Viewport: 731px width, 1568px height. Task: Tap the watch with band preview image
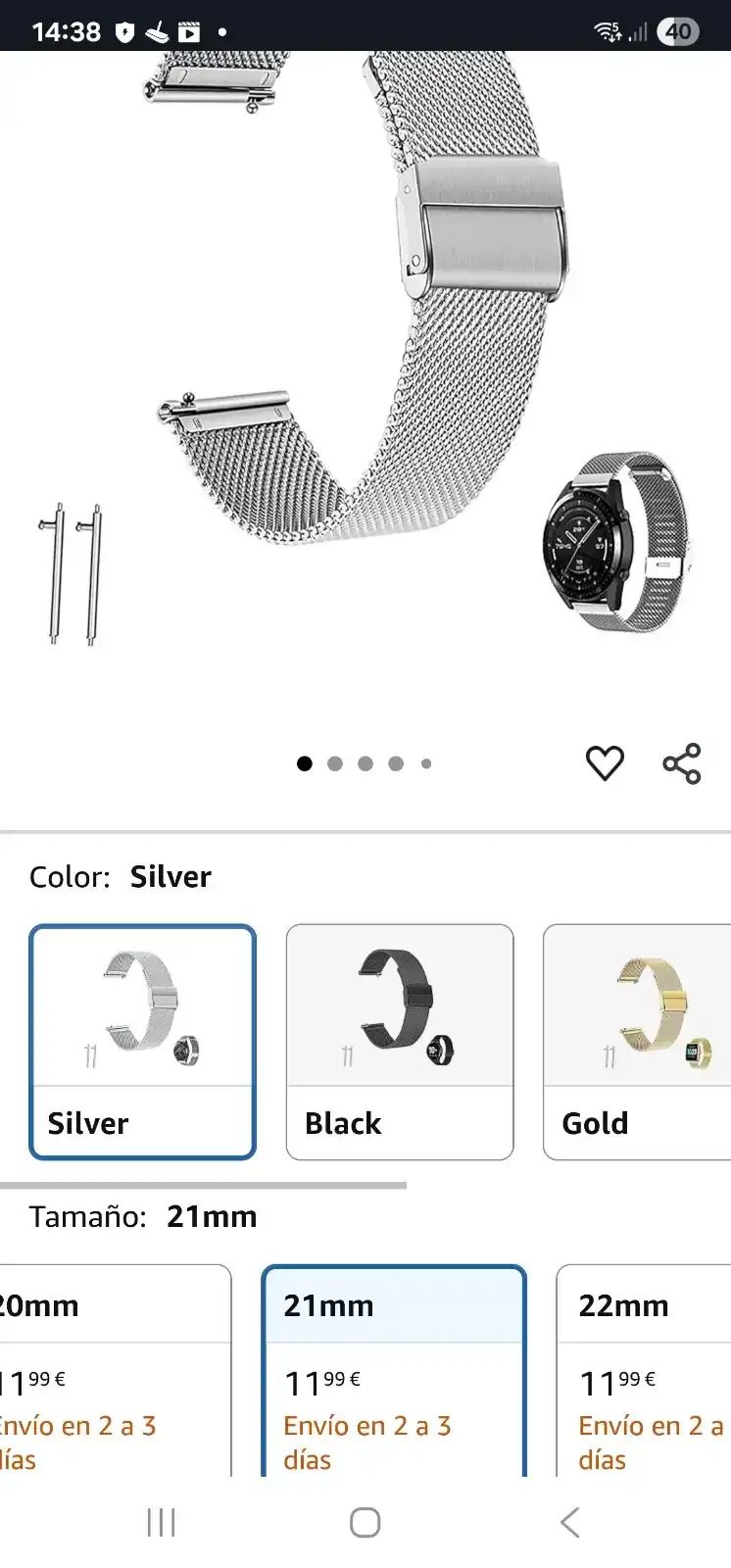click(x=615, y=542)
